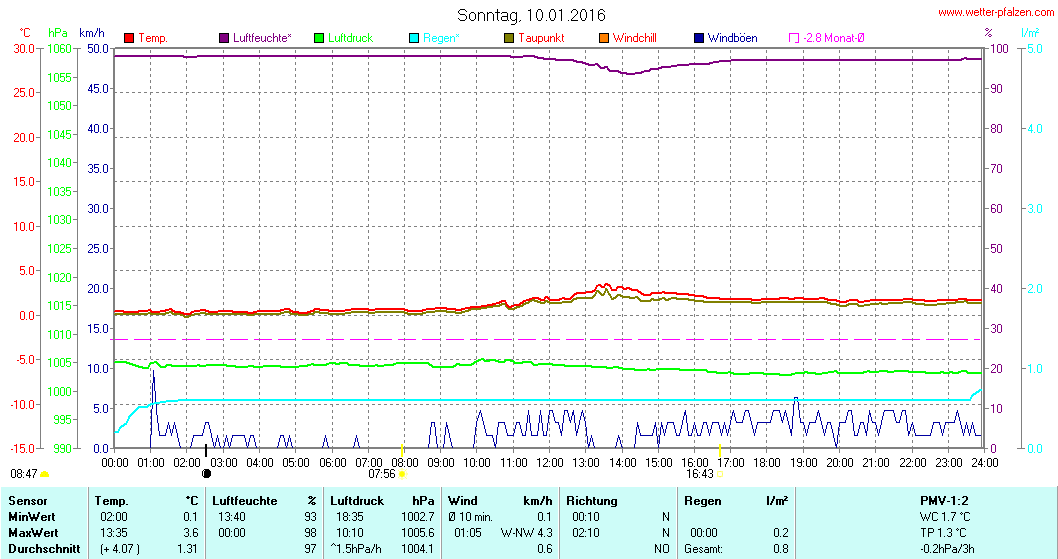Open the www.wetter-pfalzen.com link
The height and width of the screenshot is (559, 1058).
(996, 12)
